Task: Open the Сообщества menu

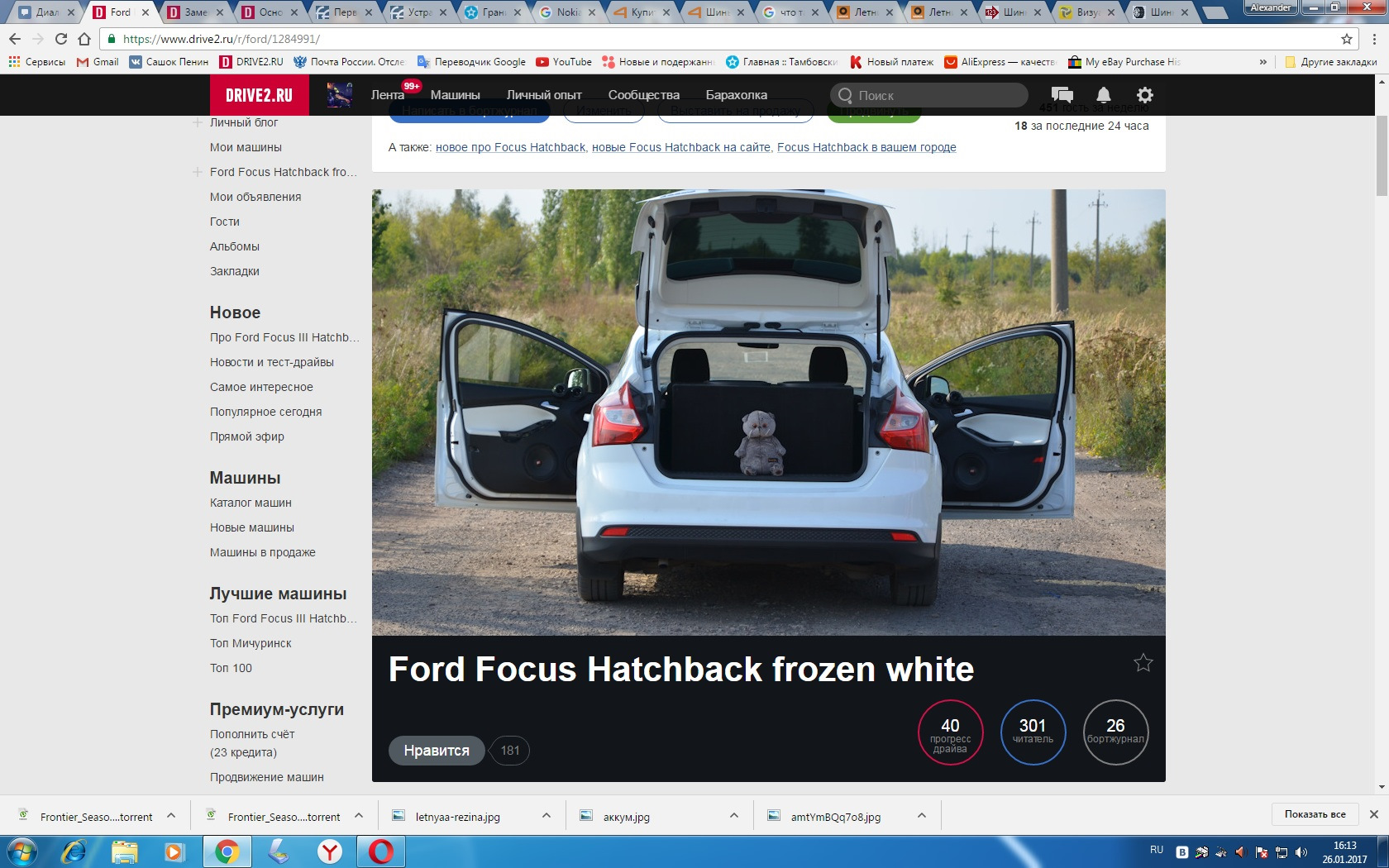Action: click(x=644, y=95)
